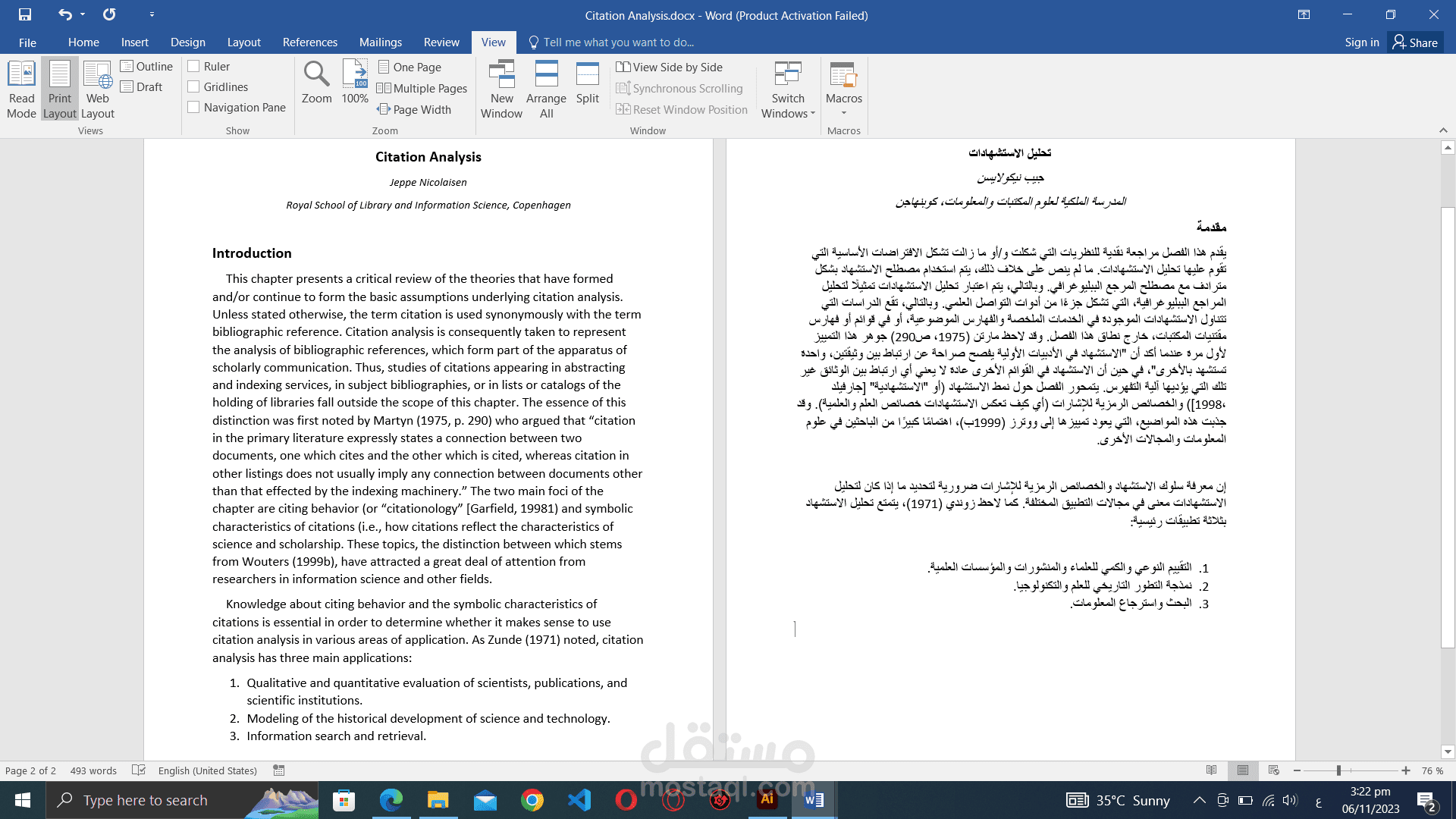
Task: Click the Citation Analysis title text
Action: (x=428, y=157)
